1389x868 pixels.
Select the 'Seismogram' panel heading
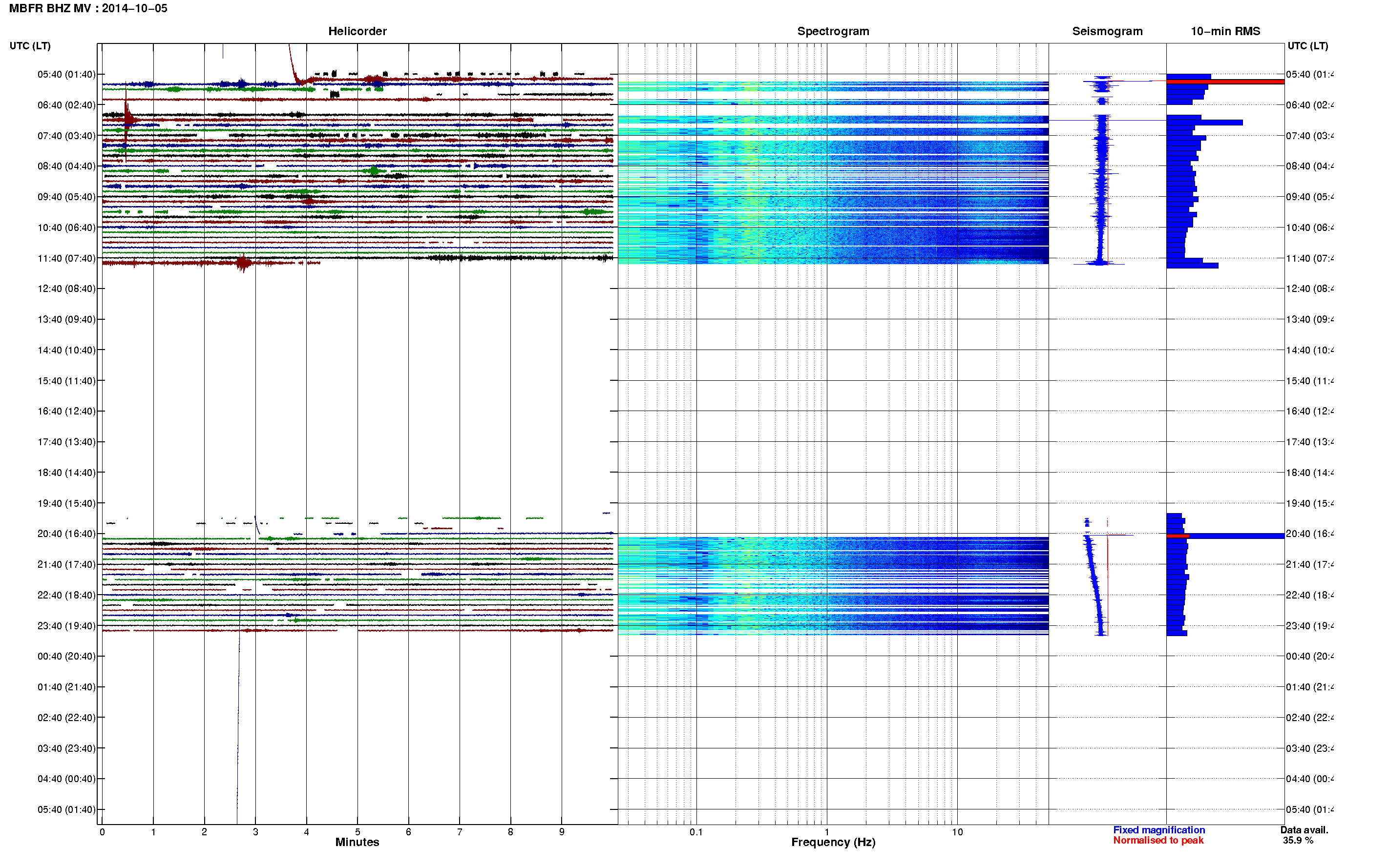point(1107,31)
